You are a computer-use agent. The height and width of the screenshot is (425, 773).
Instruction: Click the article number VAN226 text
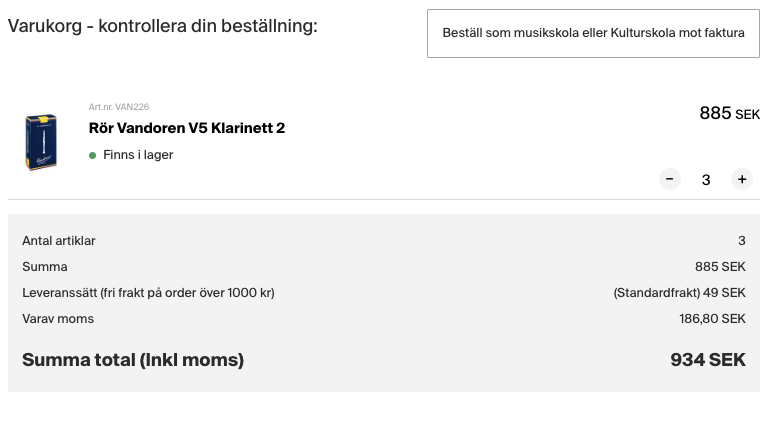(x=119, y=107)
